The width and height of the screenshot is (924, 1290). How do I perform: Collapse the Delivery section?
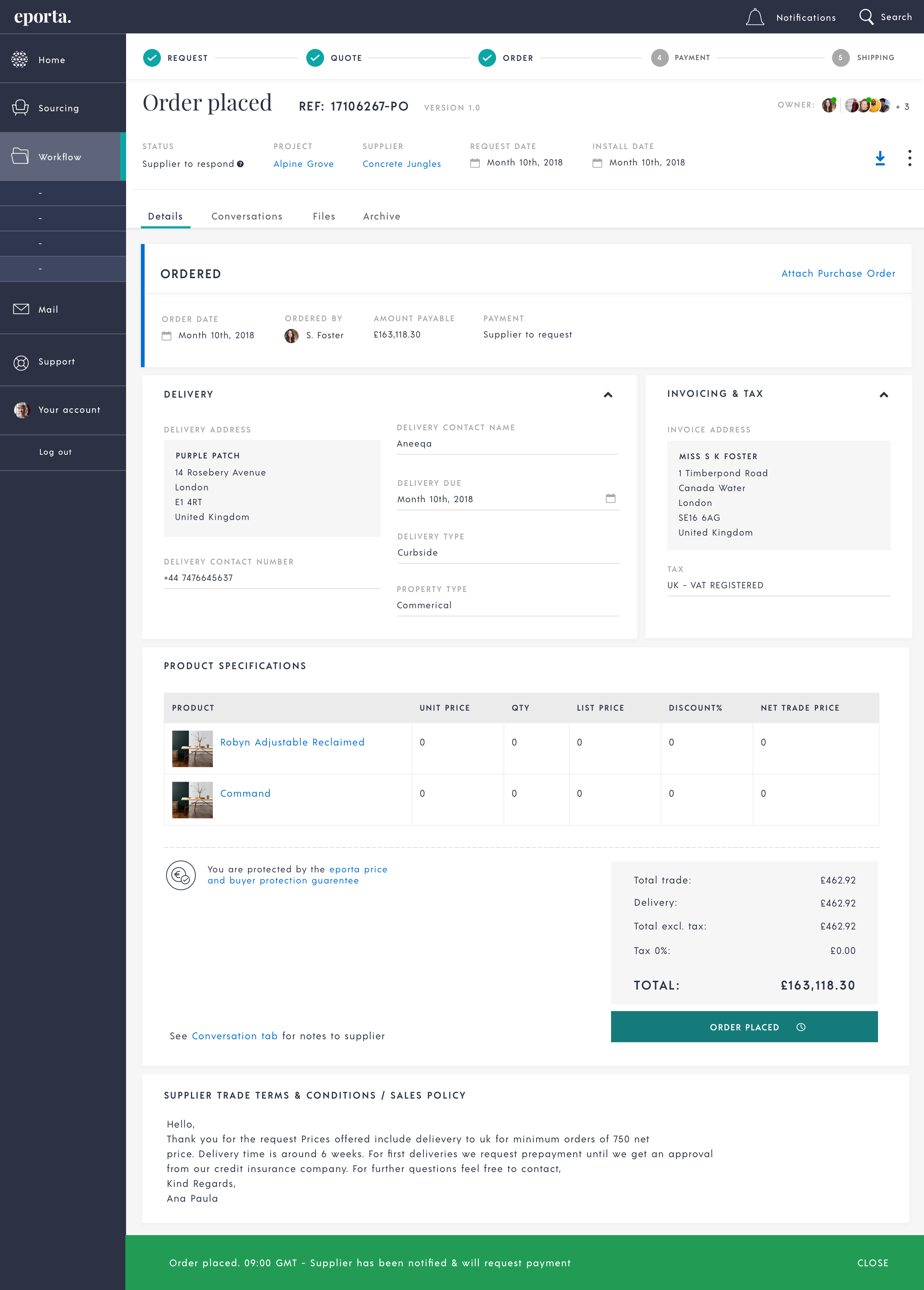[608, 395]
